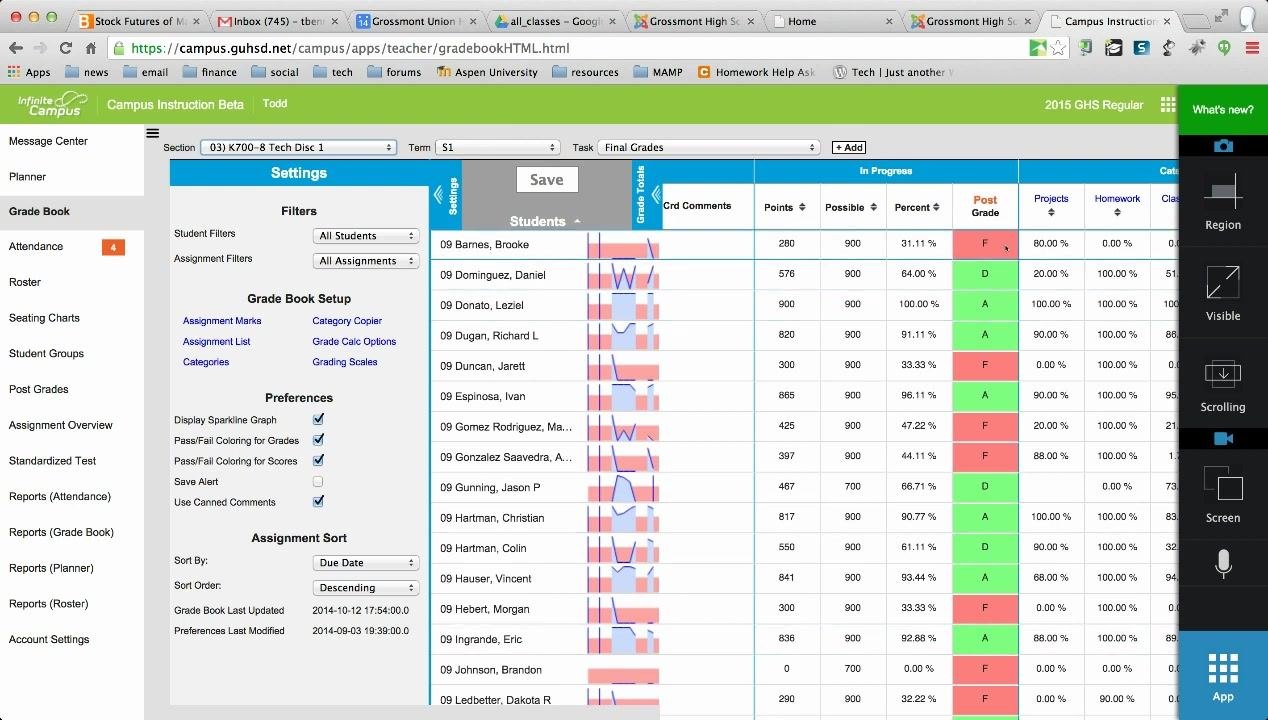Open Seating Charts in sidebar
Image resolution: width=1268 pixels, height=720 pixels.
(x=44, y=318)
